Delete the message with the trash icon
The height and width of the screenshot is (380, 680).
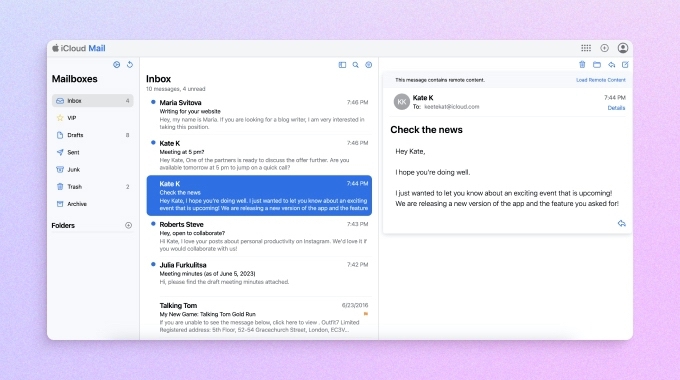pos(582,65)
